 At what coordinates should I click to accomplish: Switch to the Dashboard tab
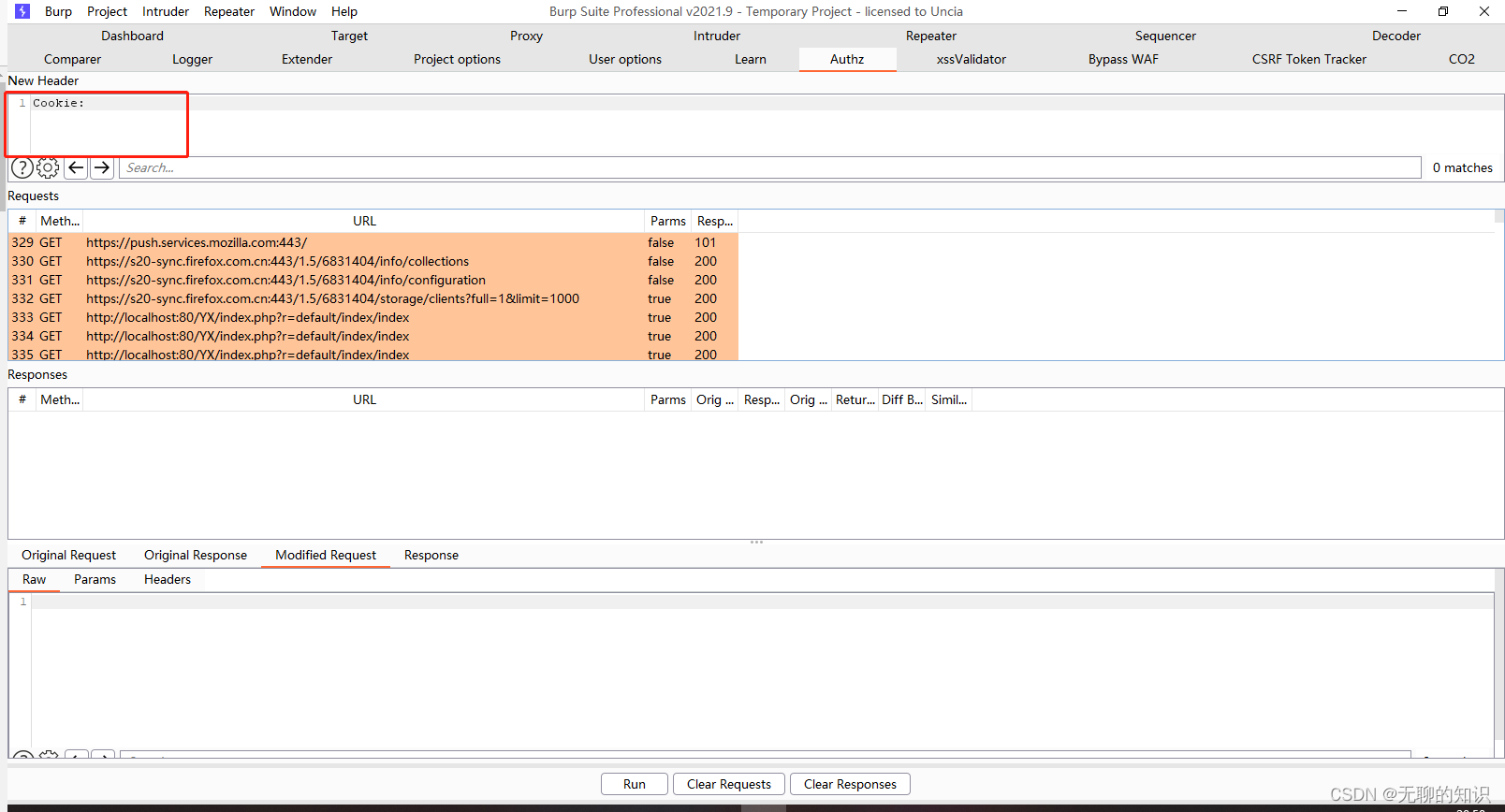click(x=132, y=36)
